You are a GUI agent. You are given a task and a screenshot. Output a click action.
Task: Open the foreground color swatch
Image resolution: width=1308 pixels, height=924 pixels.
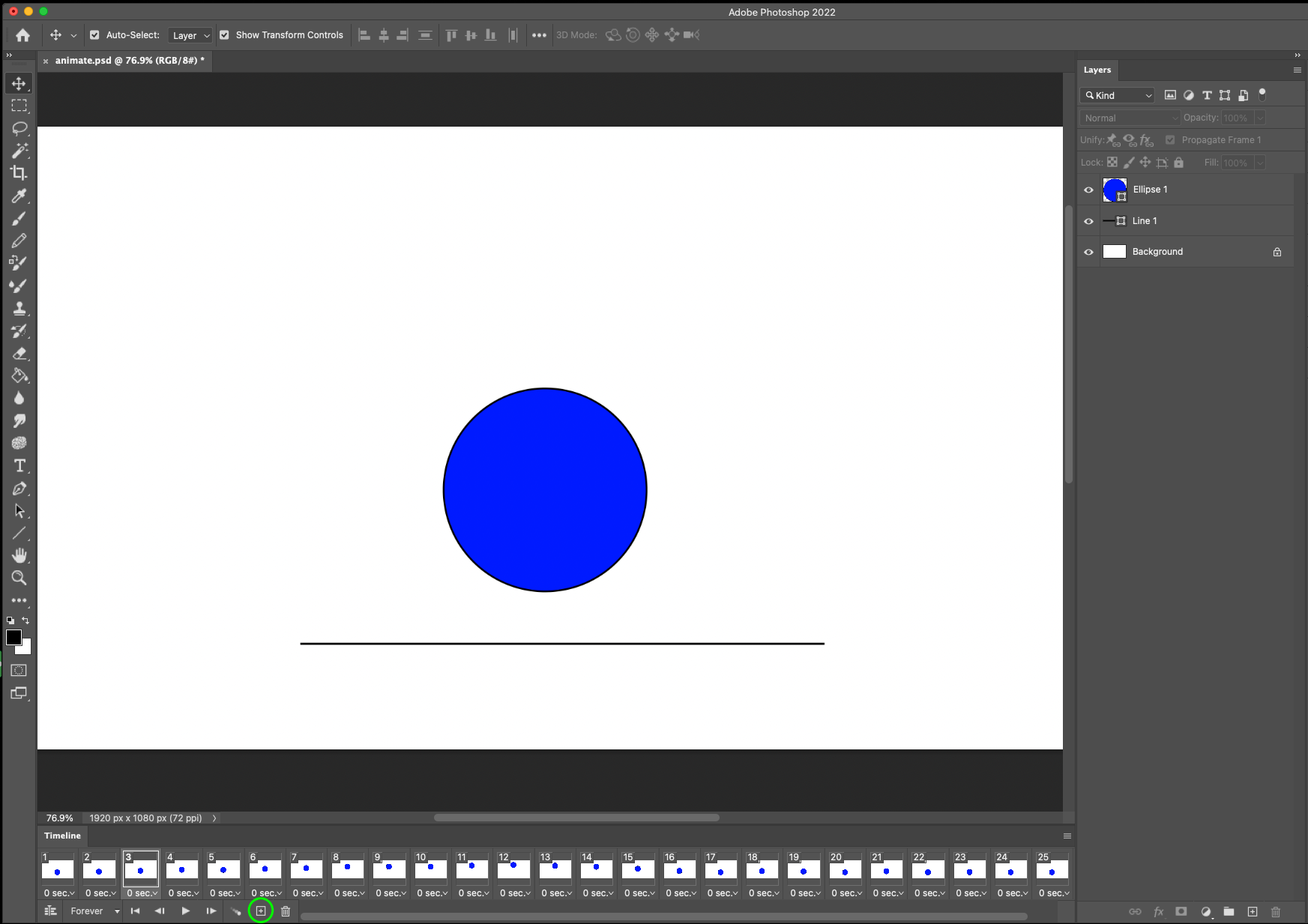13,638
